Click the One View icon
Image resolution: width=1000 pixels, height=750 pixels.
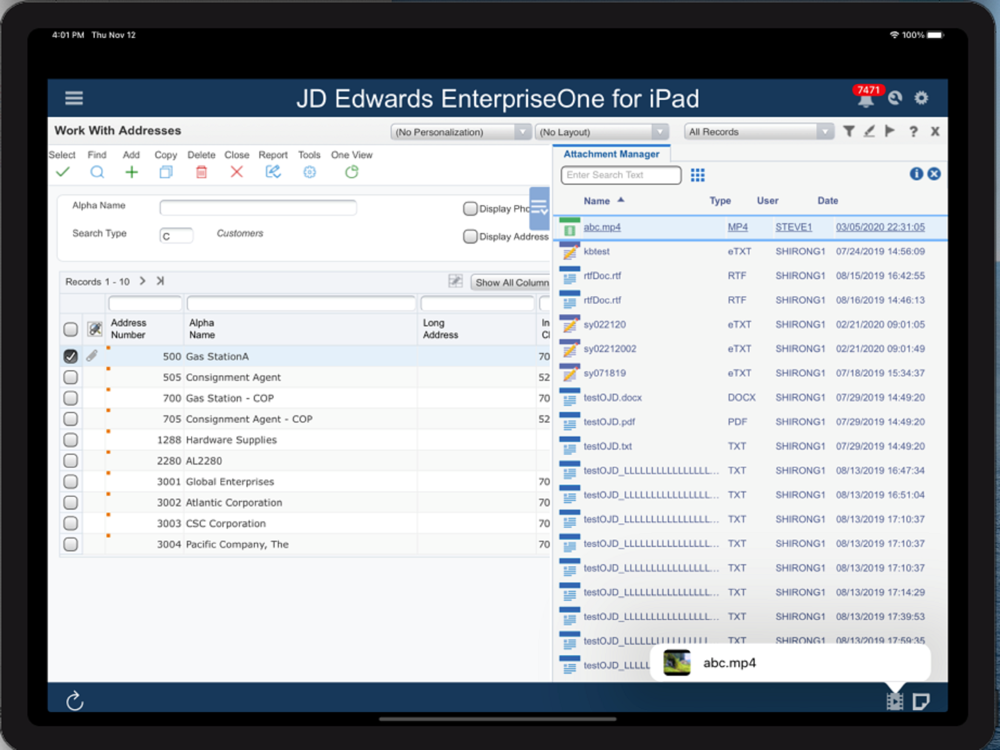tap(351, 172)
